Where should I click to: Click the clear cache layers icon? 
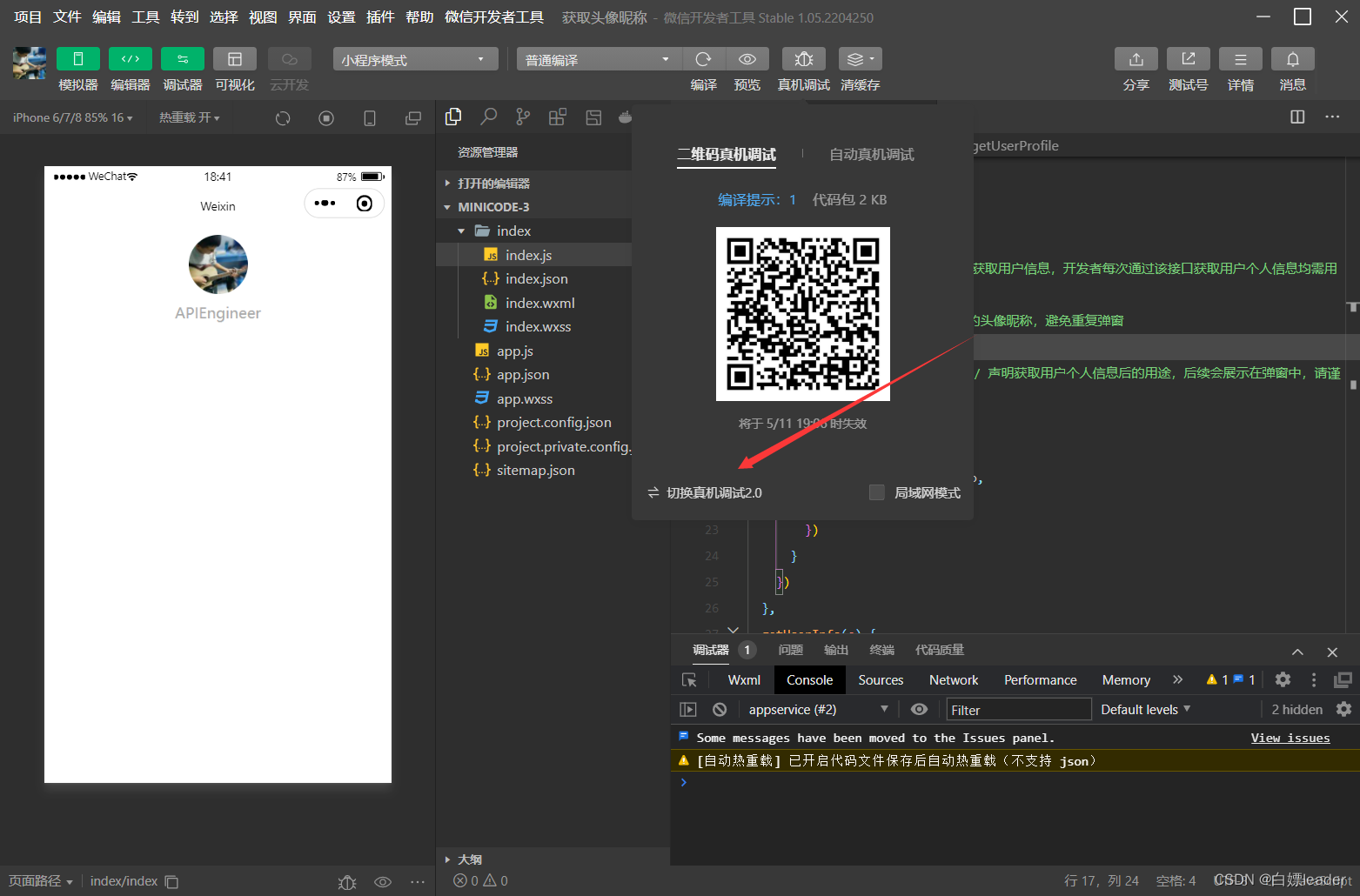pos(860,58)
